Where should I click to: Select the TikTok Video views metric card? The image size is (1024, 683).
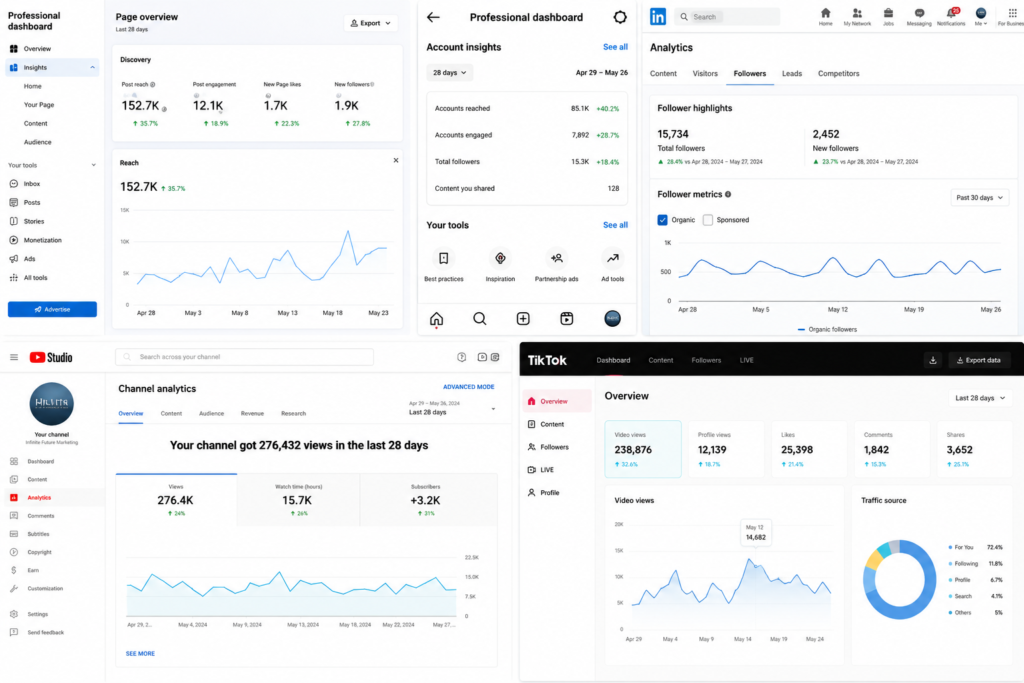643,449
